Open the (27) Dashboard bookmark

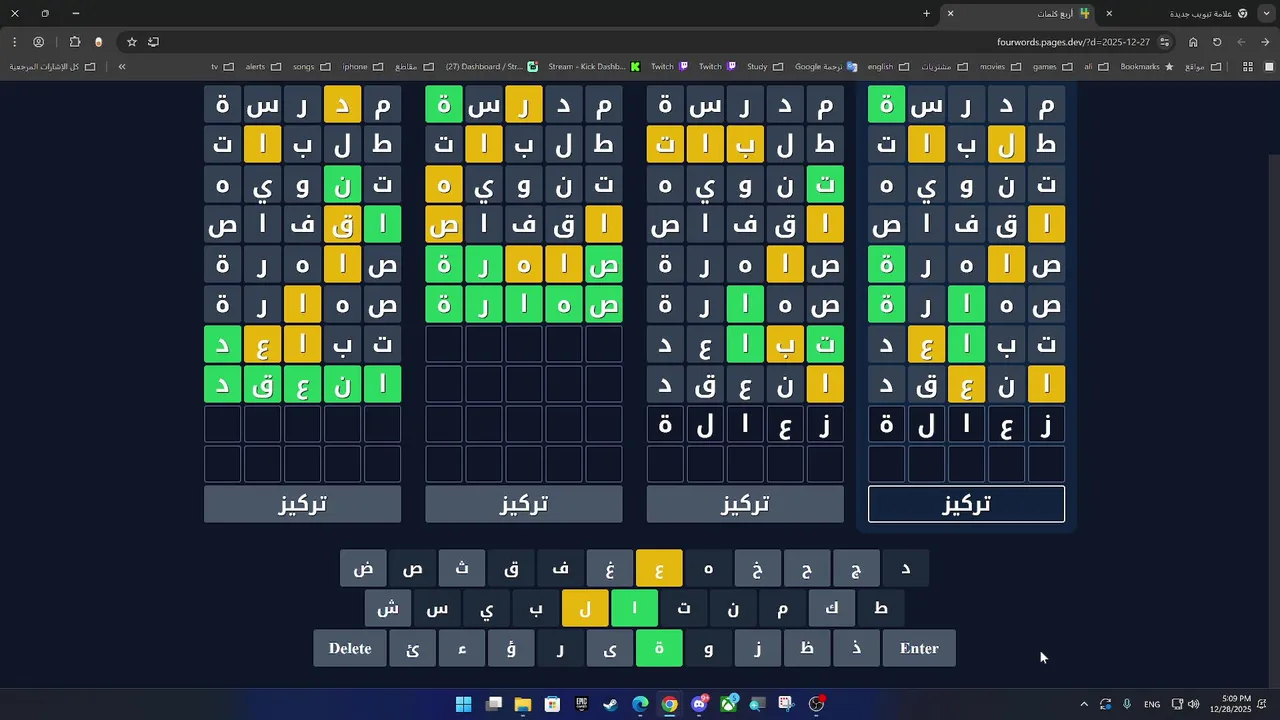491,67
